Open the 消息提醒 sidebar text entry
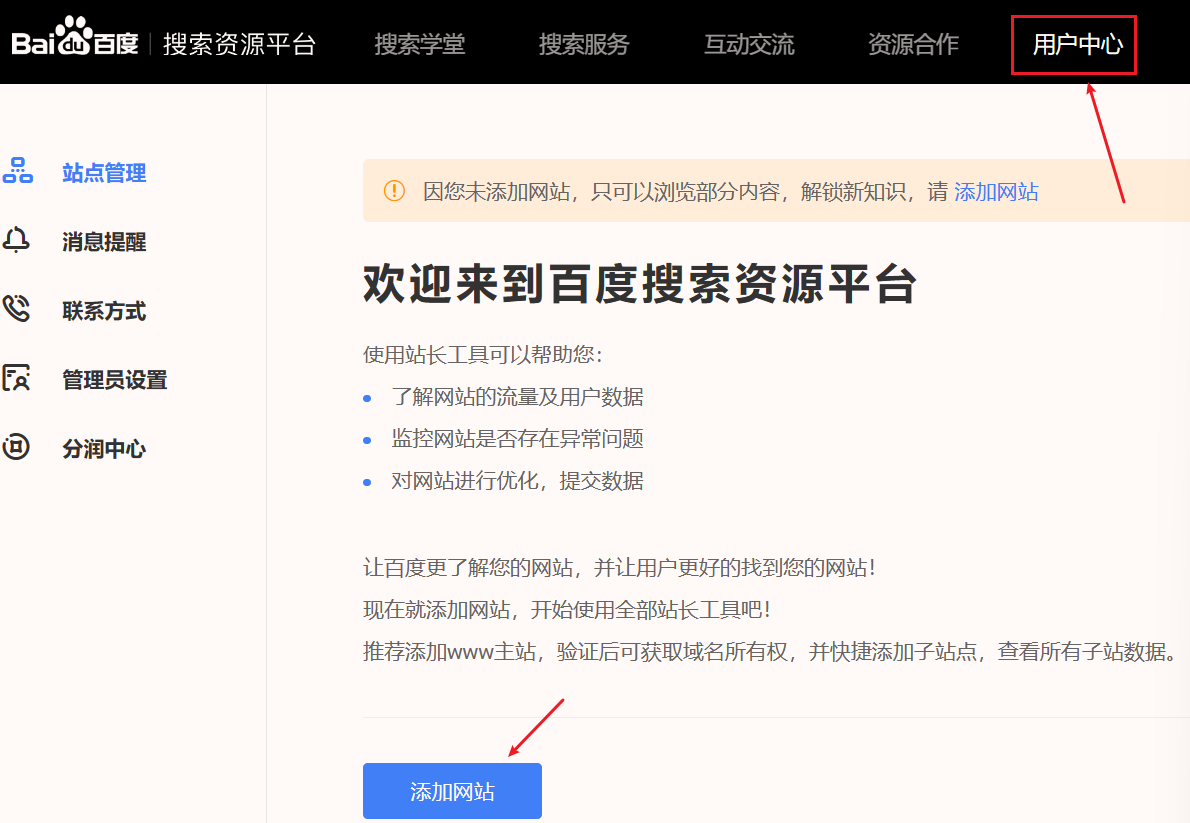 click(x=104, y=242)
